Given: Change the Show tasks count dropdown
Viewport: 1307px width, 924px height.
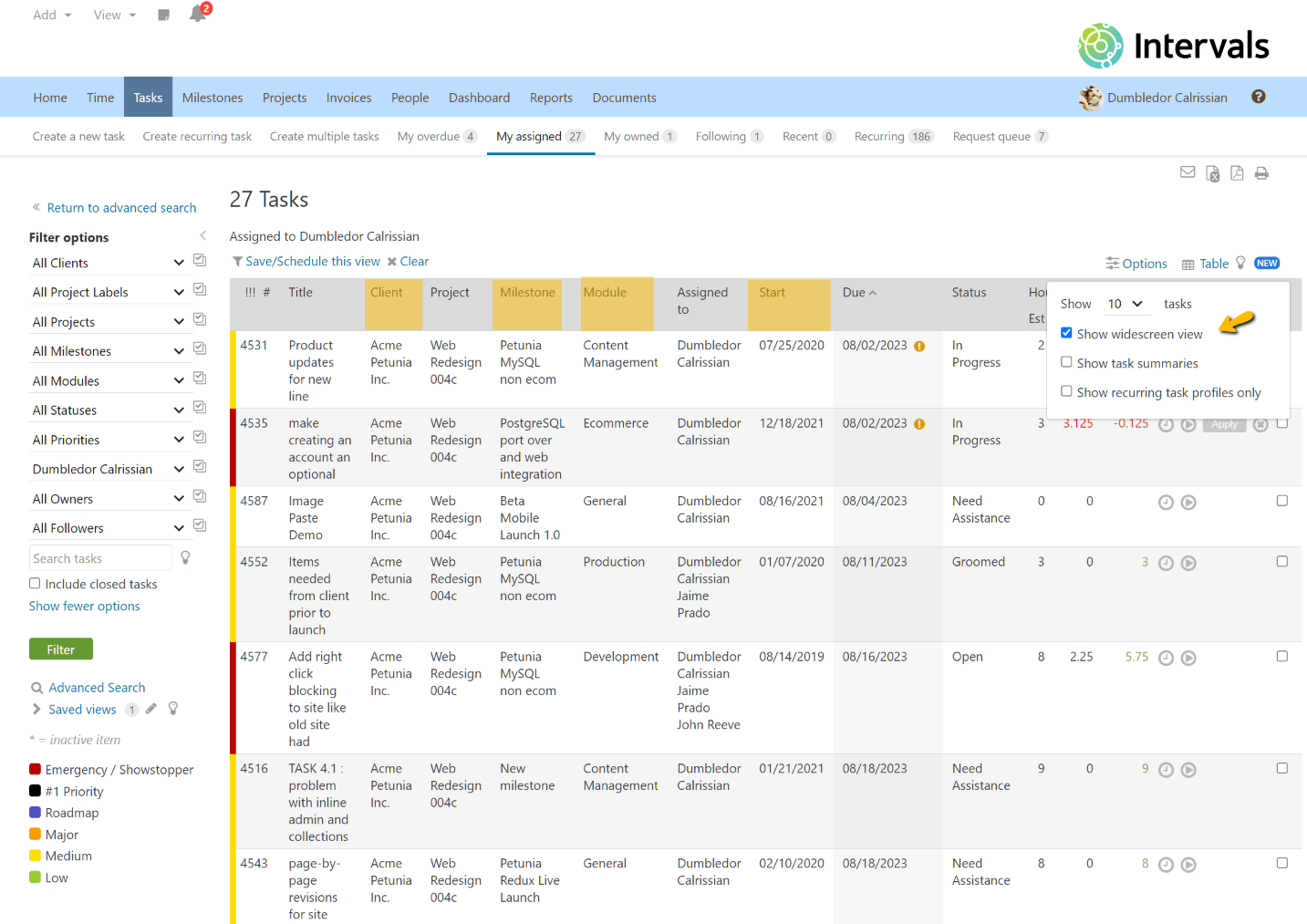Looking at the screenshot, I should pyautogui.click(x=1125, y=304).
